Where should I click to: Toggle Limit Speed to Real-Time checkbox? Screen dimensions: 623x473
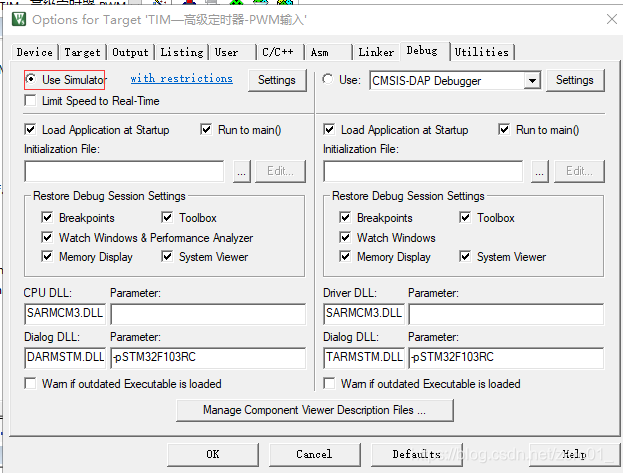click(x=30, y=101)
